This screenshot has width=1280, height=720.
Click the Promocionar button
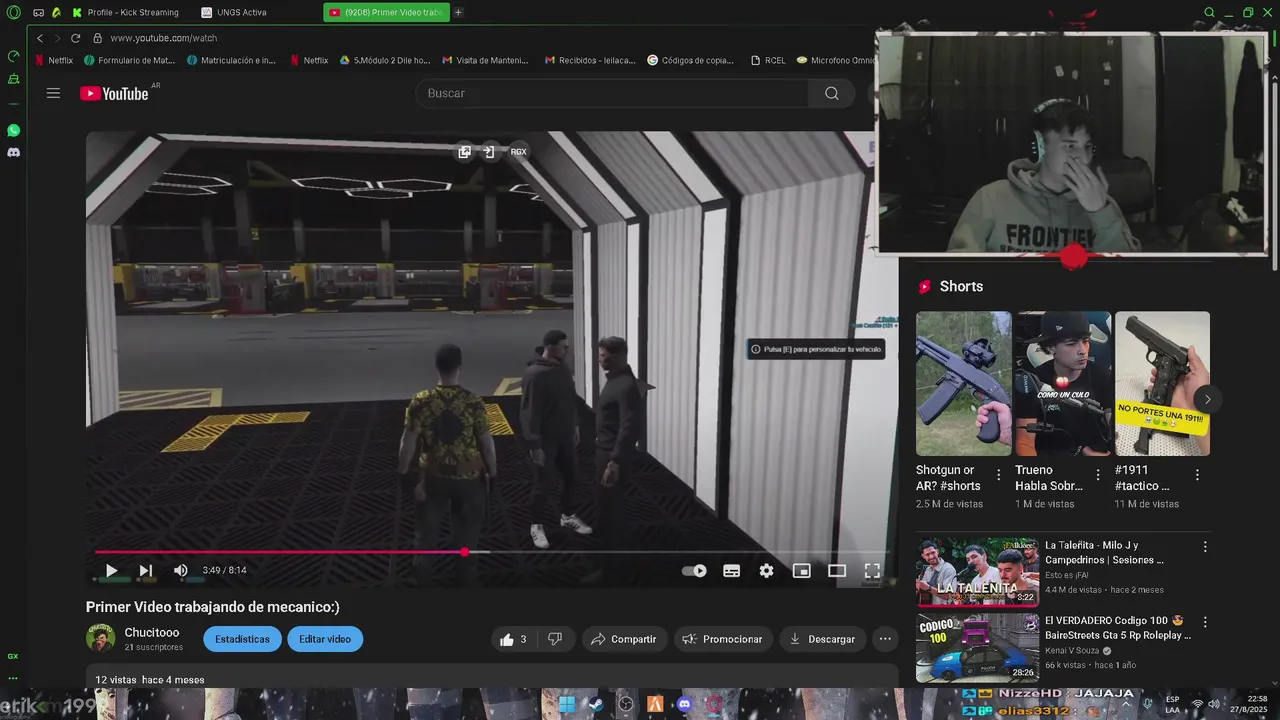point(722,639)
